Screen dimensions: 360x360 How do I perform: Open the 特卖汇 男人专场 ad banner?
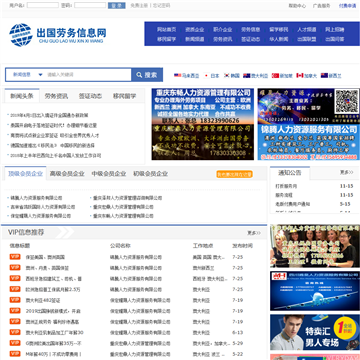click(315, 332)
